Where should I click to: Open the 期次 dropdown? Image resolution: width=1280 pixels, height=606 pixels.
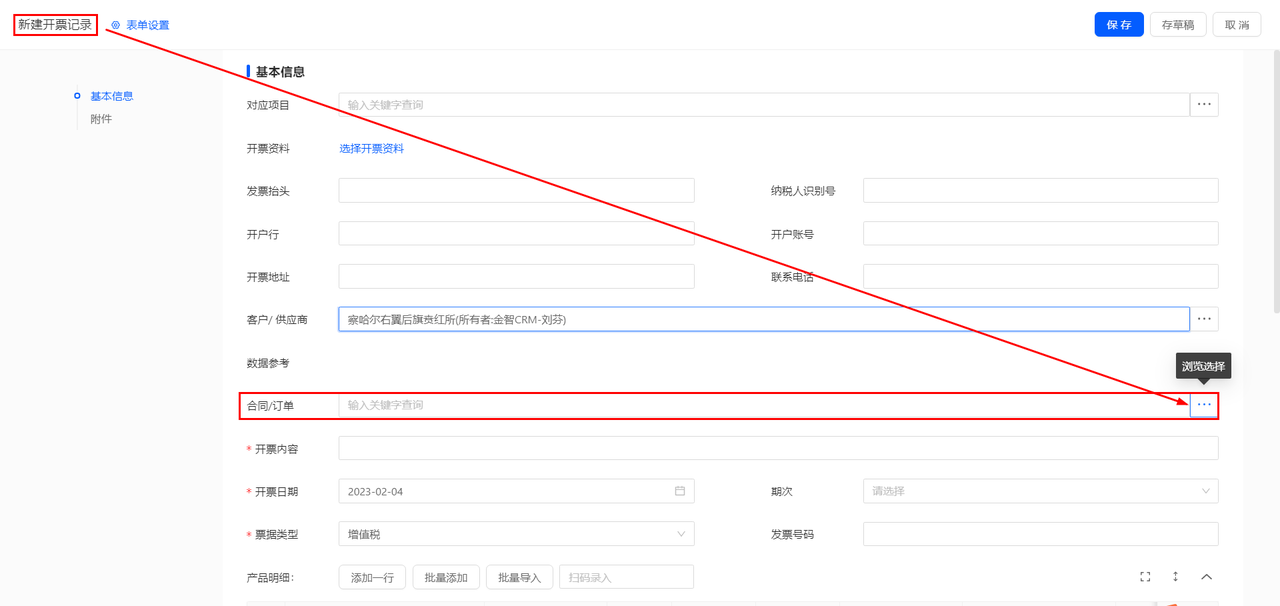point(1040,492)
